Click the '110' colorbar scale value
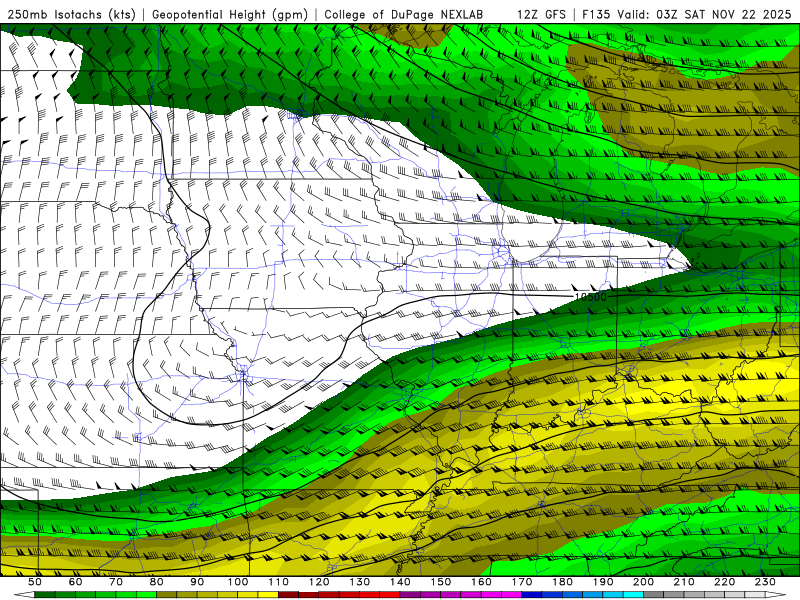The image size is (800, 600). point(279,582)
